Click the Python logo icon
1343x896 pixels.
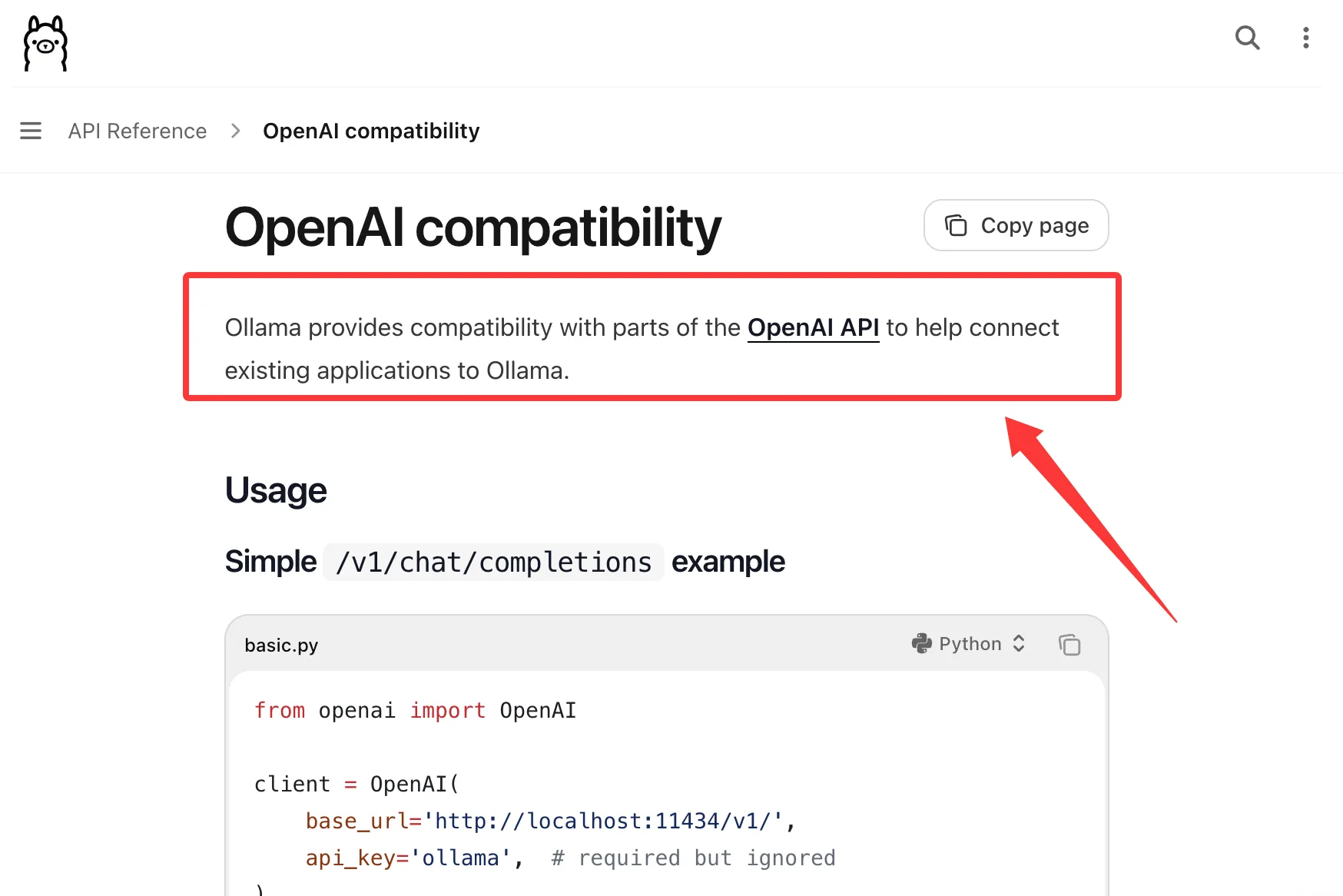(921, 643)
